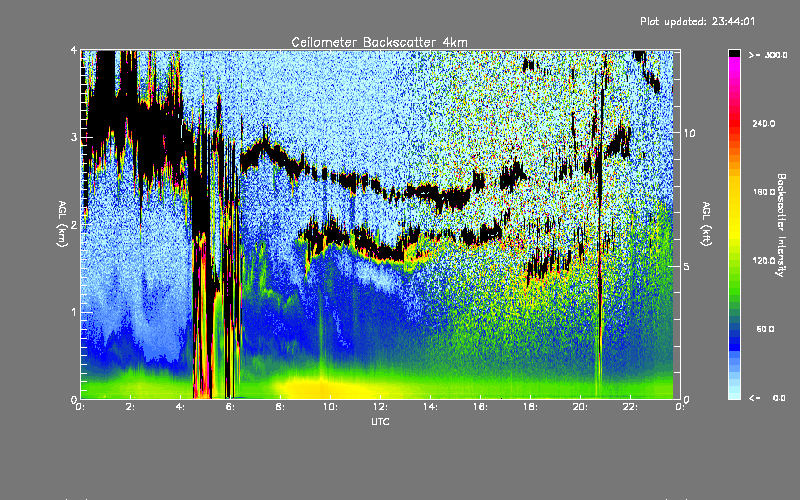The image size is (800, 500).
Task: Click the '2' tick on the km axis
Action: click(74, 225)
